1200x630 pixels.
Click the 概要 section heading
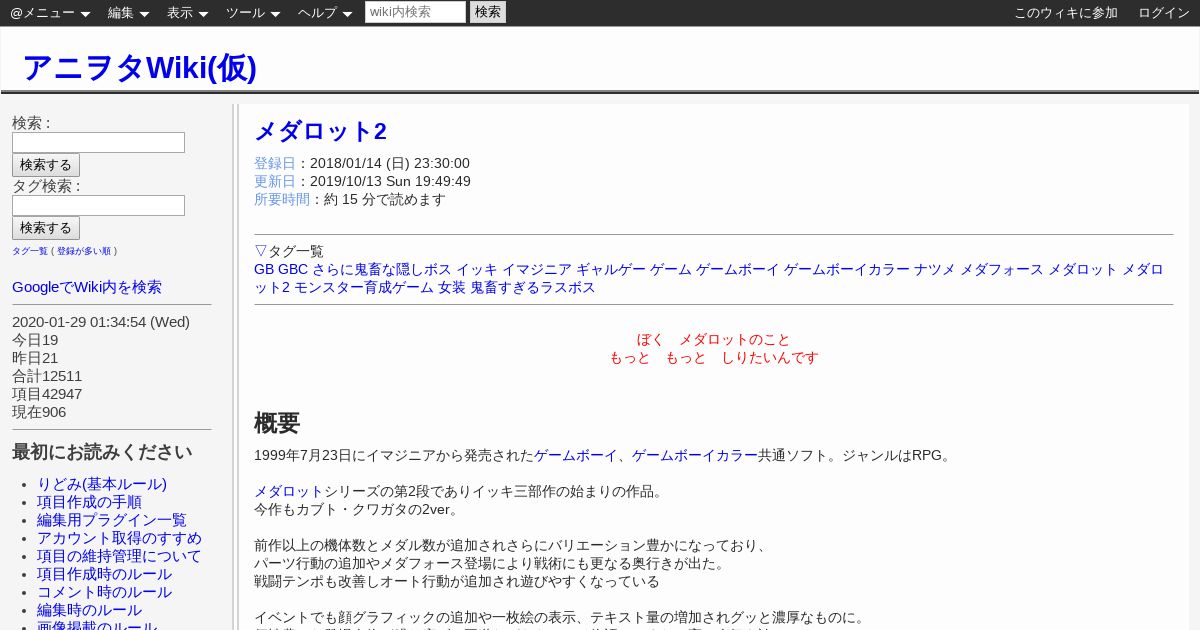277,423
